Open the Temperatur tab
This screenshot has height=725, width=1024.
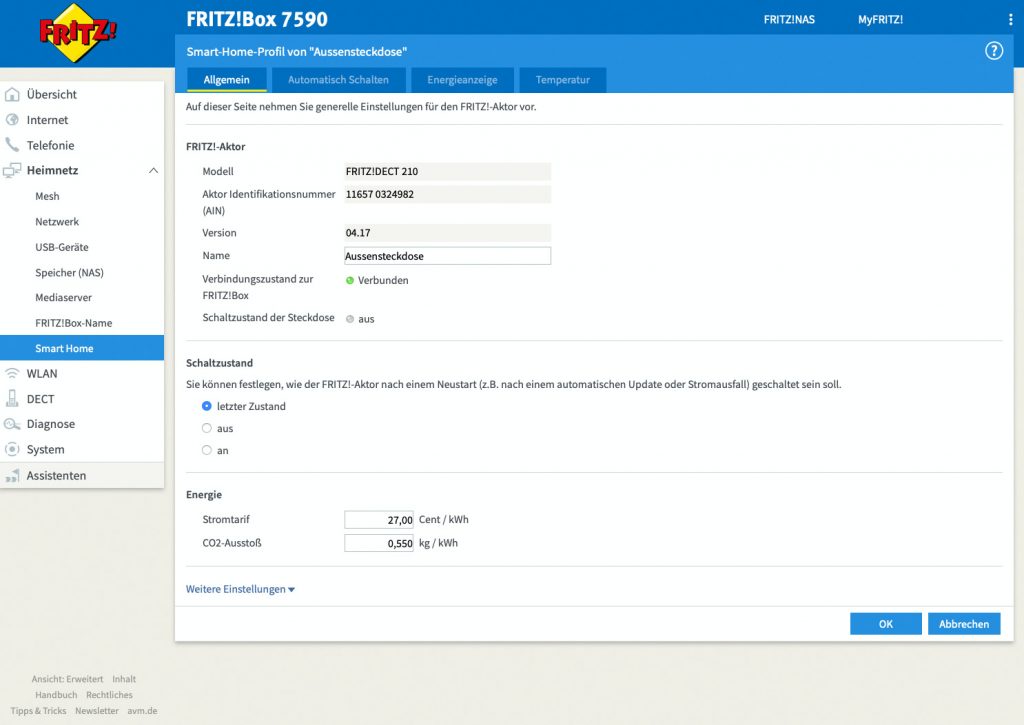coord(563,80)
